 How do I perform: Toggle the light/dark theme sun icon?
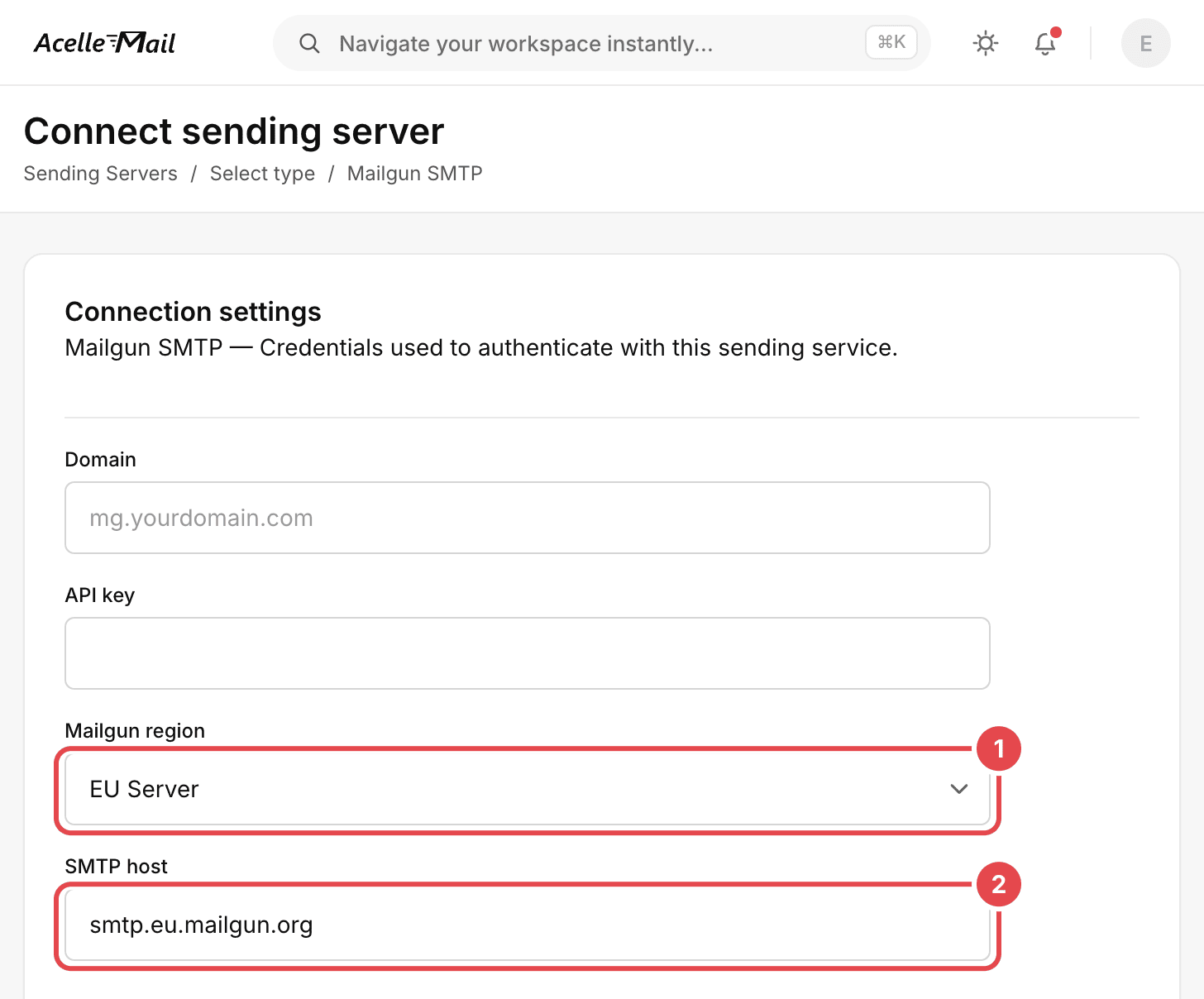[x=986, y=43]
